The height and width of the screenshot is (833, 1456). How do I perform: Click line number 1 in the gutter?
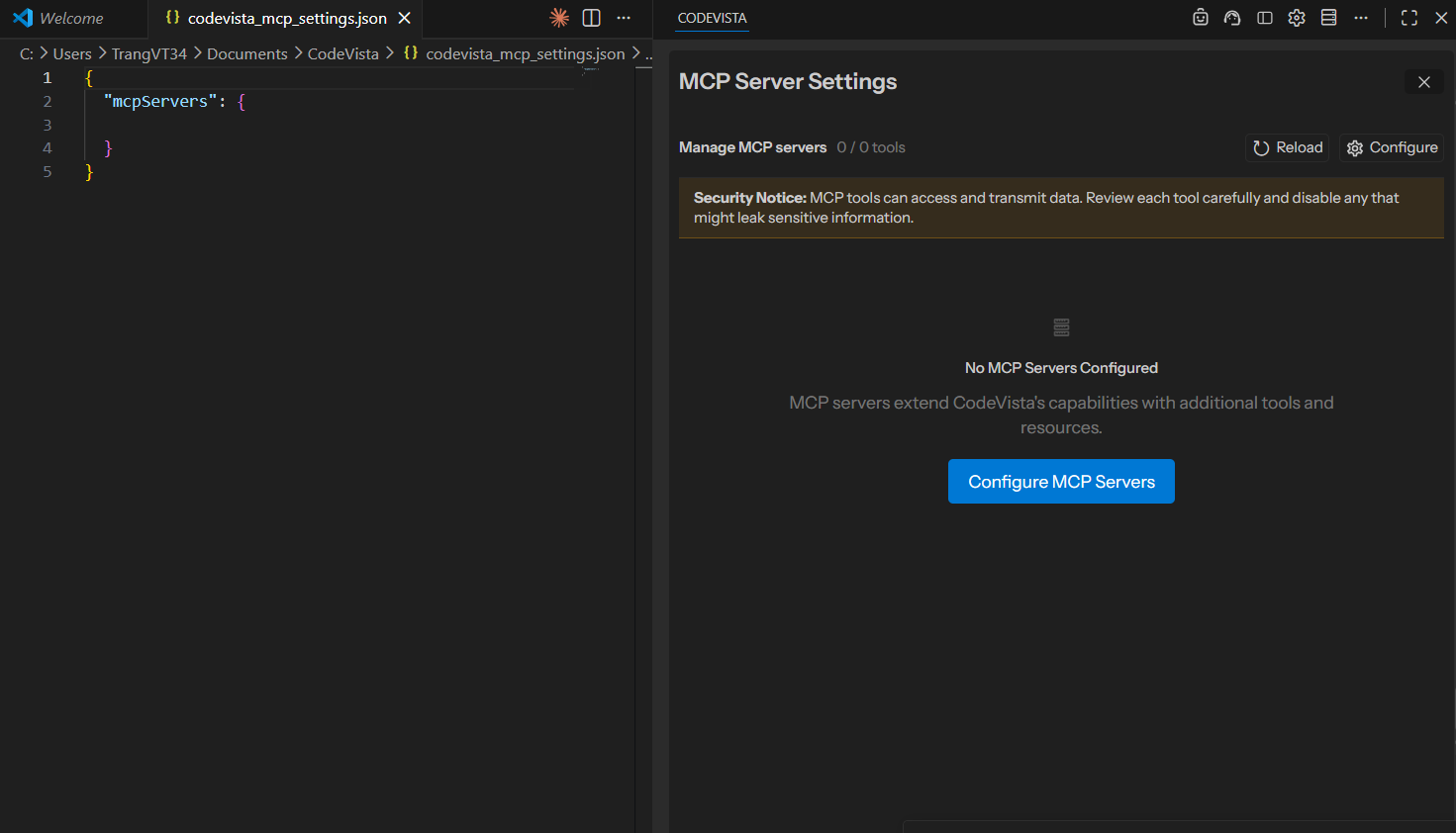(47, 77)
